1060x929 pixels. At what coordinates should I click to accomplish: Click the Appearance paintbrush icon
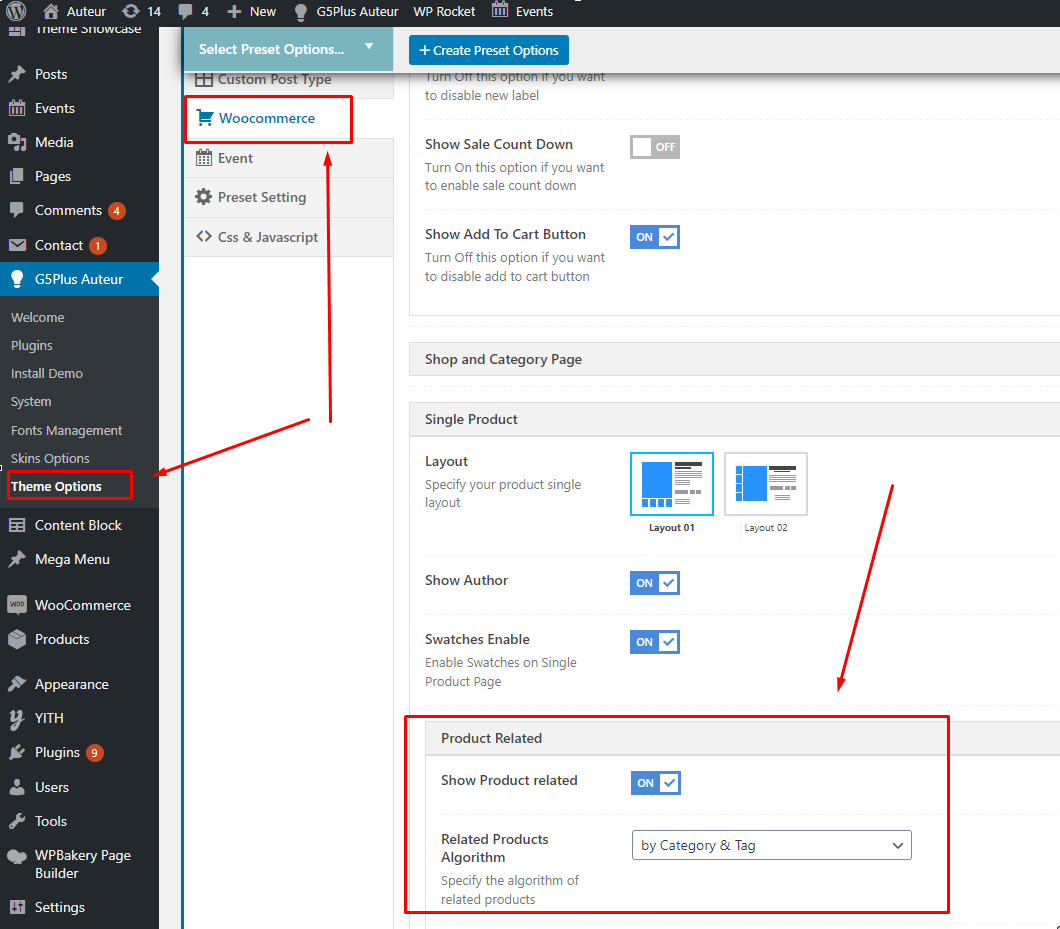(17, 684)
